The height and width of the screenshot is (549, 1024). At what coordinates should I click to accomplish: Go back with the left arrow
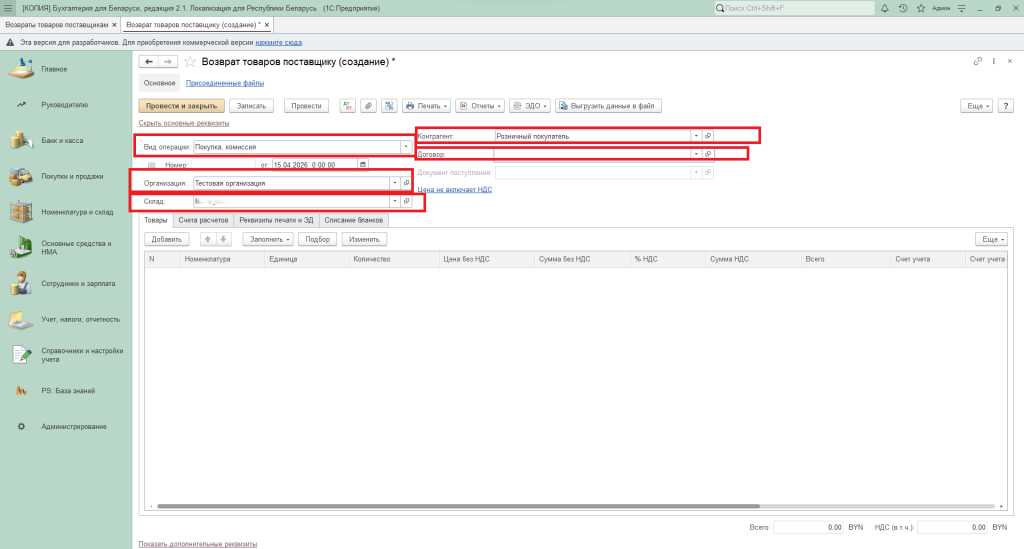(x=150, y=62)
